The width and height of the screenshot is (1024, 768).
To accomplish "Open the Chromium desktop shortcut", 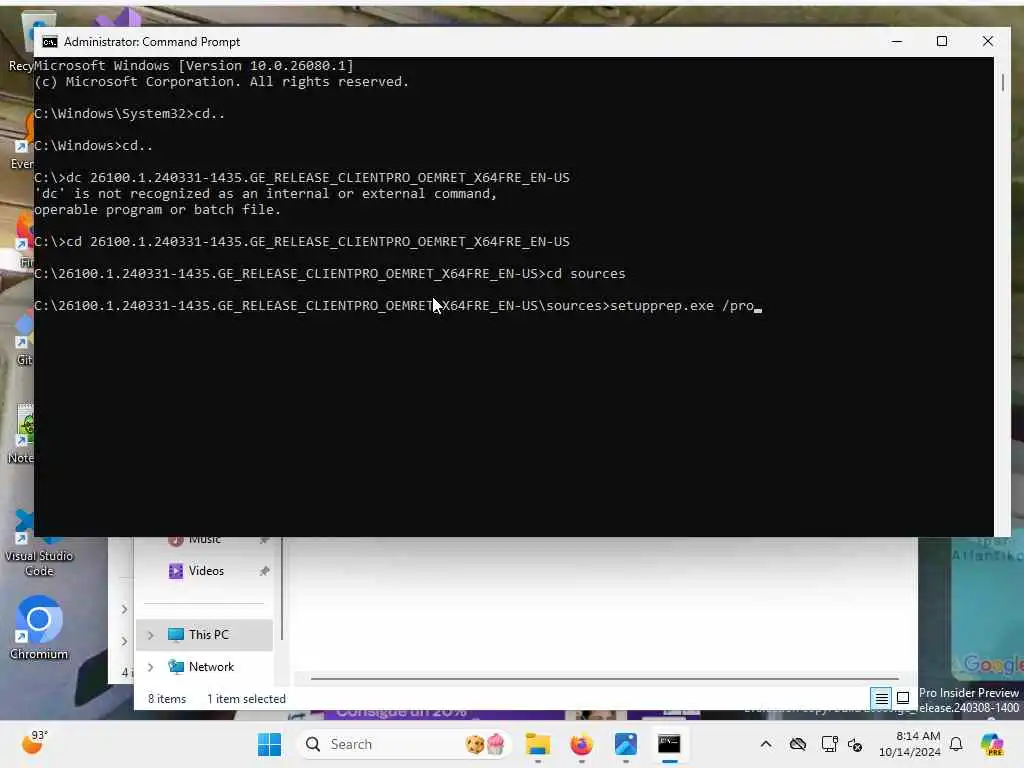I will (x=39, y=628).
